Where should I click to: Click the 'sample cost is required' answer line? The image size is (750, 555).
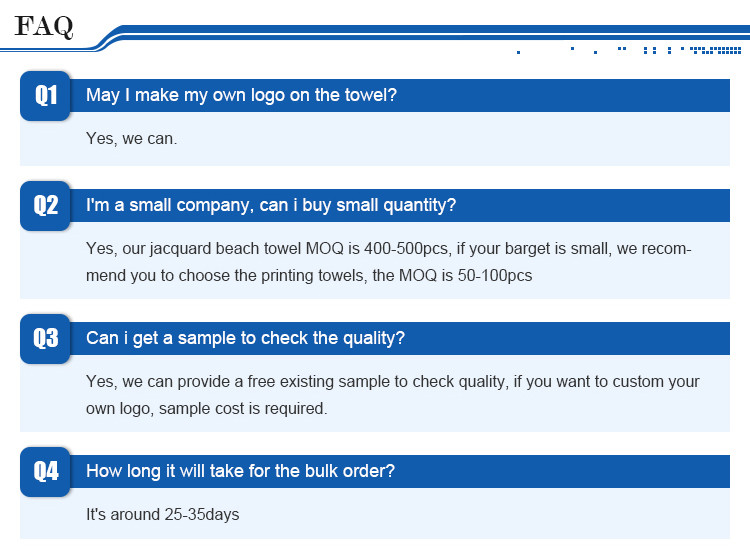coord(207,409)
